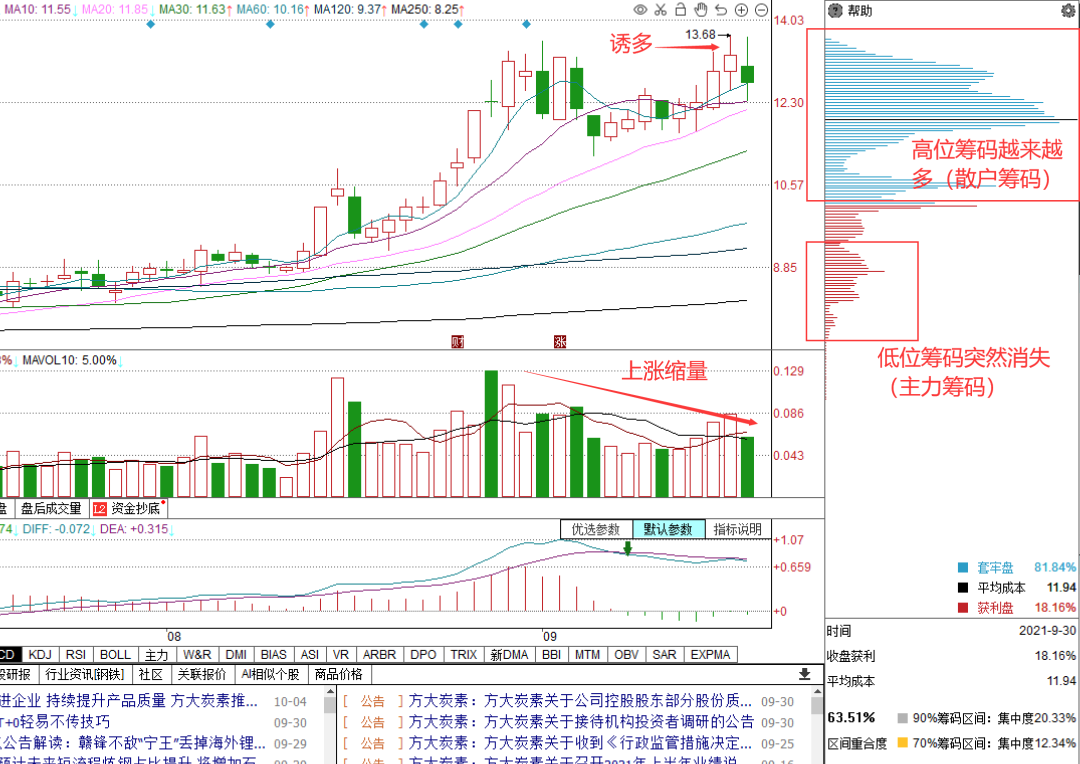Open settings gear in the 帮助 panel
Viewport: 1080px width, 764px height.
click(x=1067, y=11)
